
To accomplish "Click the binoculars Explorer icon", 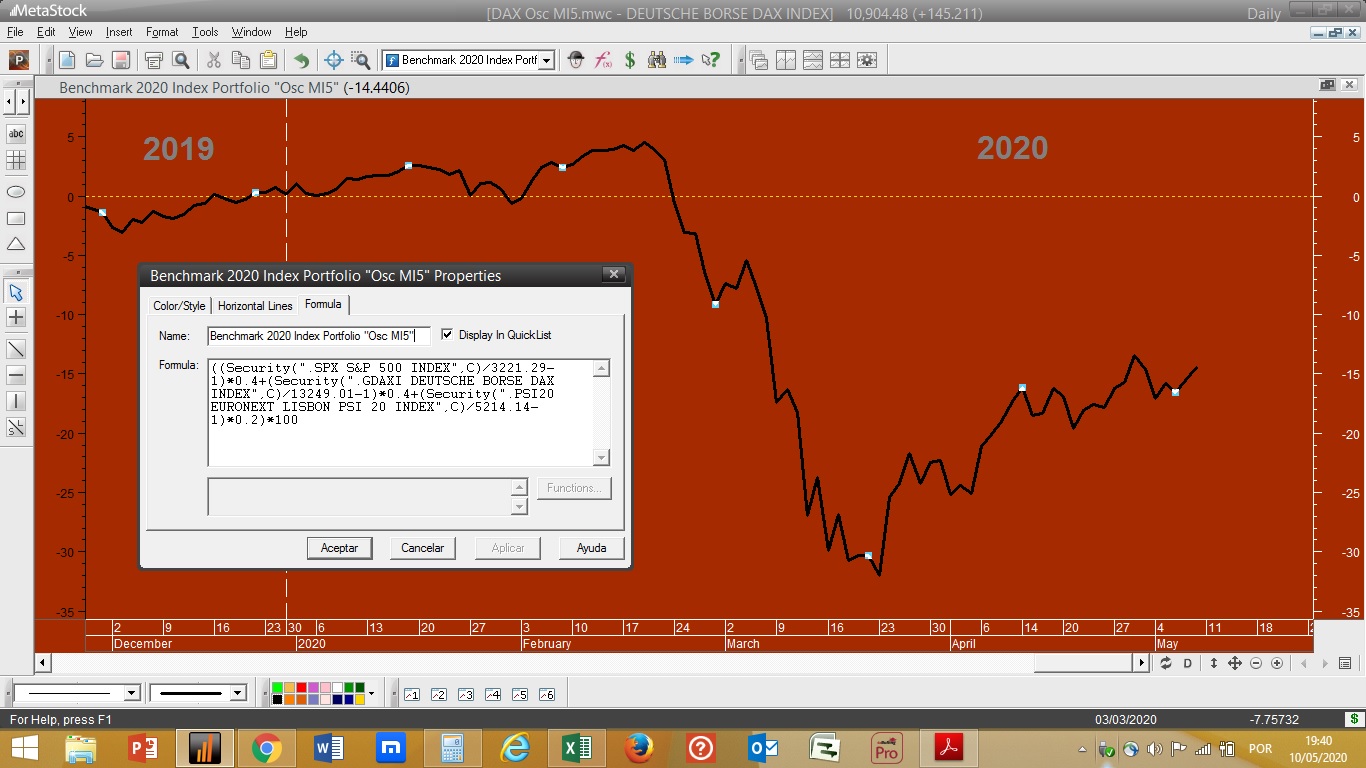I will click(657, 60).
